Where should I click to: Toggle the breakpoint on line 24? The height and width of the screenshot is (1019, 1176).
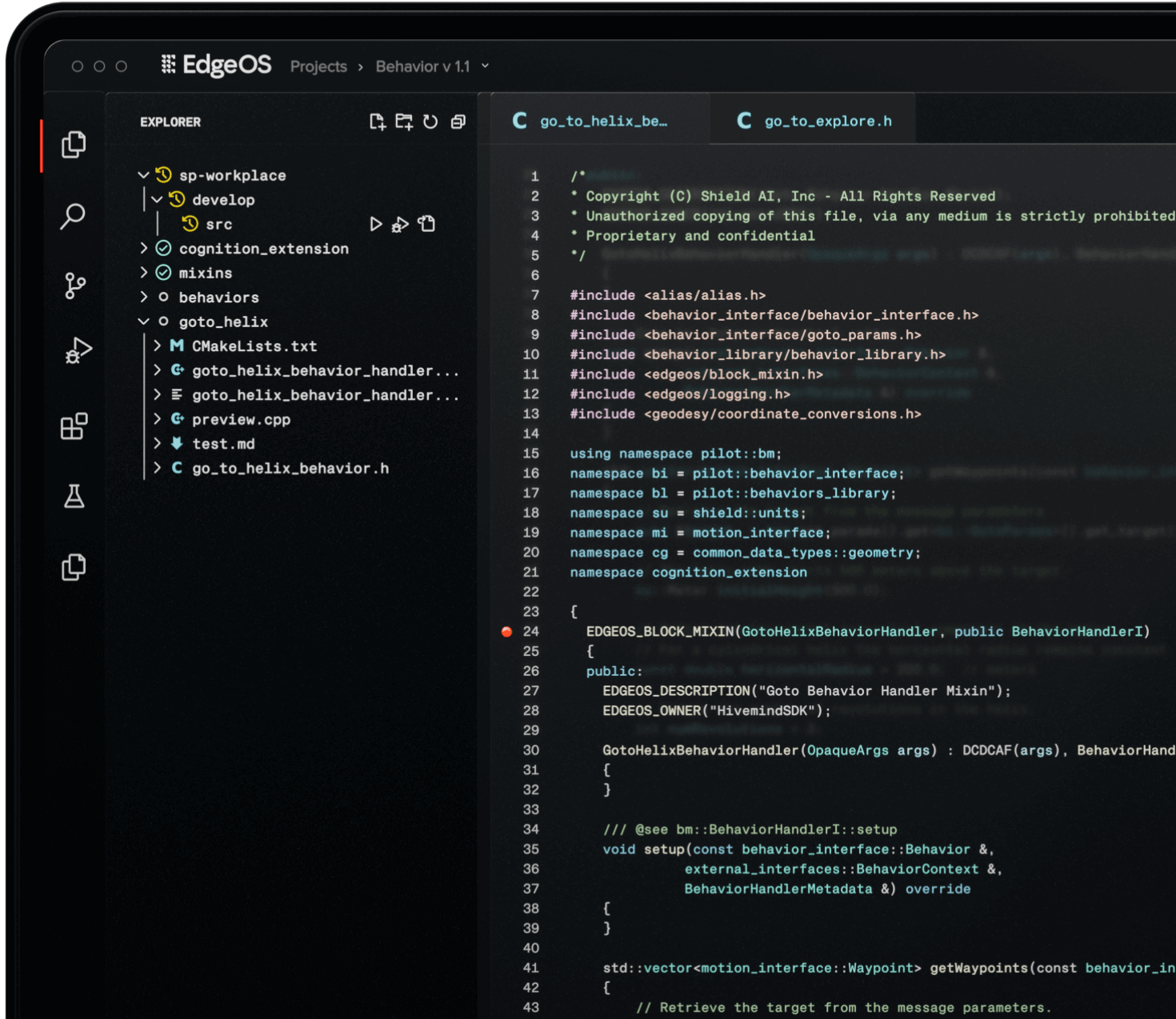click(506, 632)
